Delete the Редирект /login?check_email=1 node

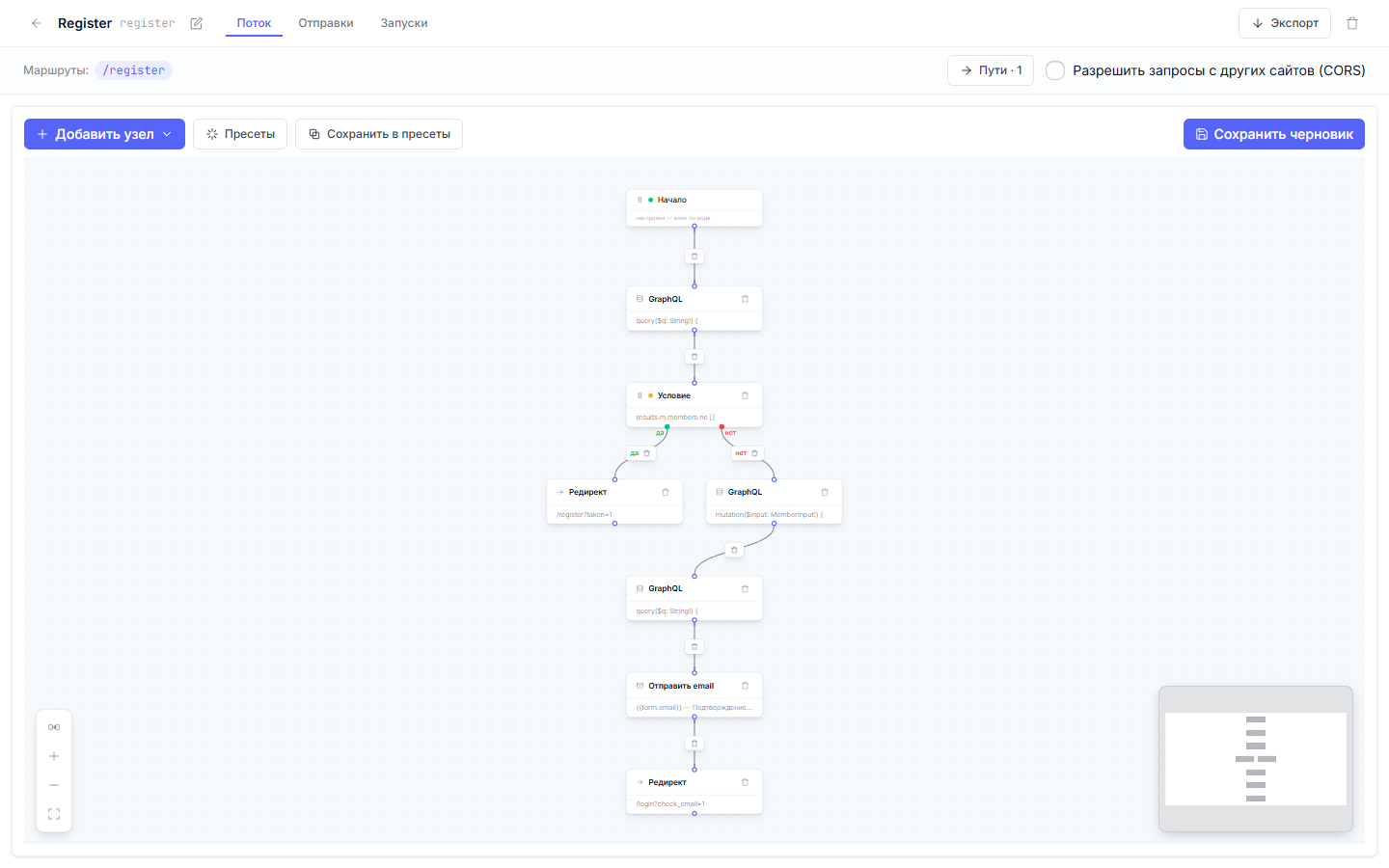point(745,782)
